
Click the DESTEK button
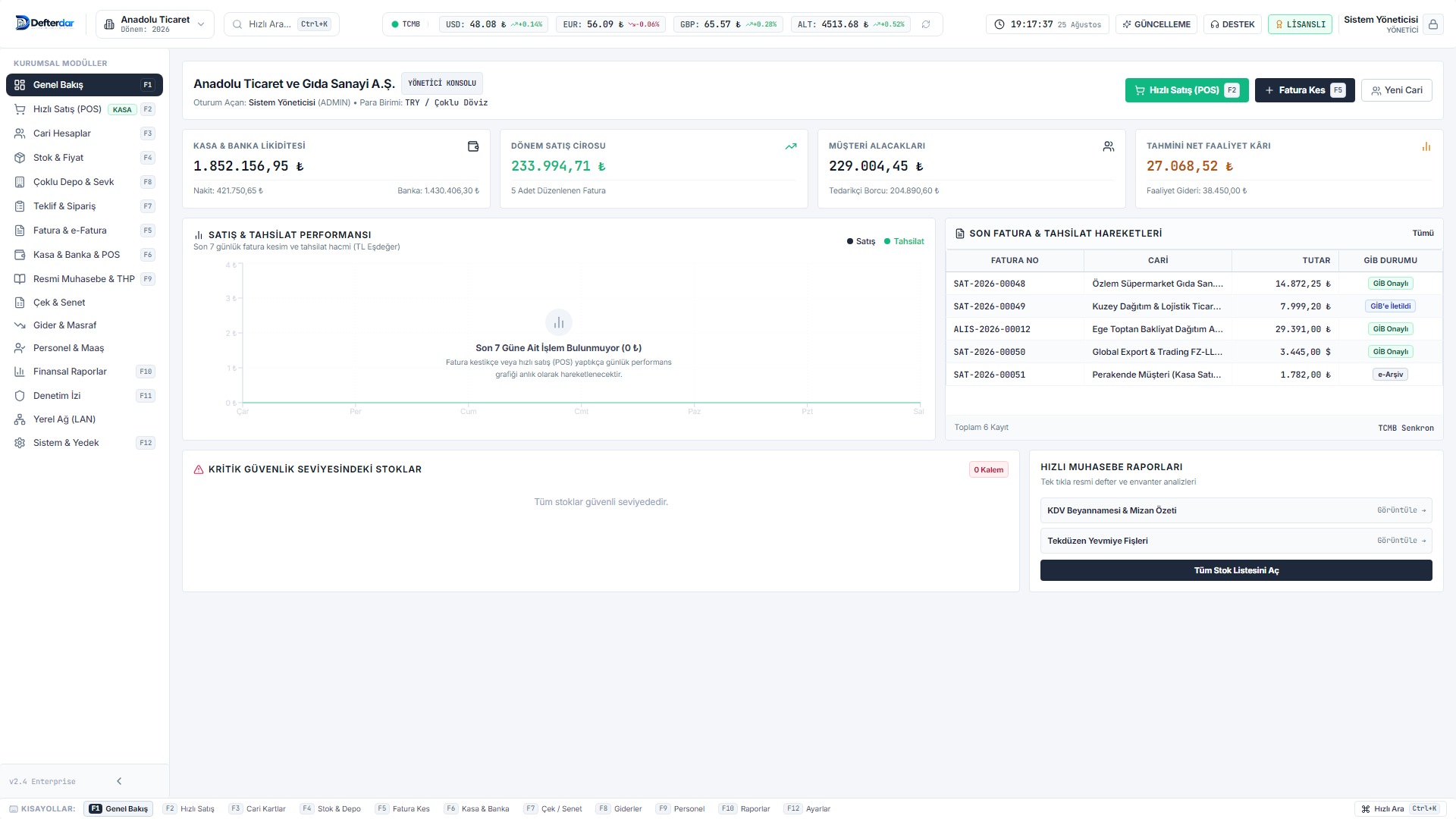click(1232, 24)
